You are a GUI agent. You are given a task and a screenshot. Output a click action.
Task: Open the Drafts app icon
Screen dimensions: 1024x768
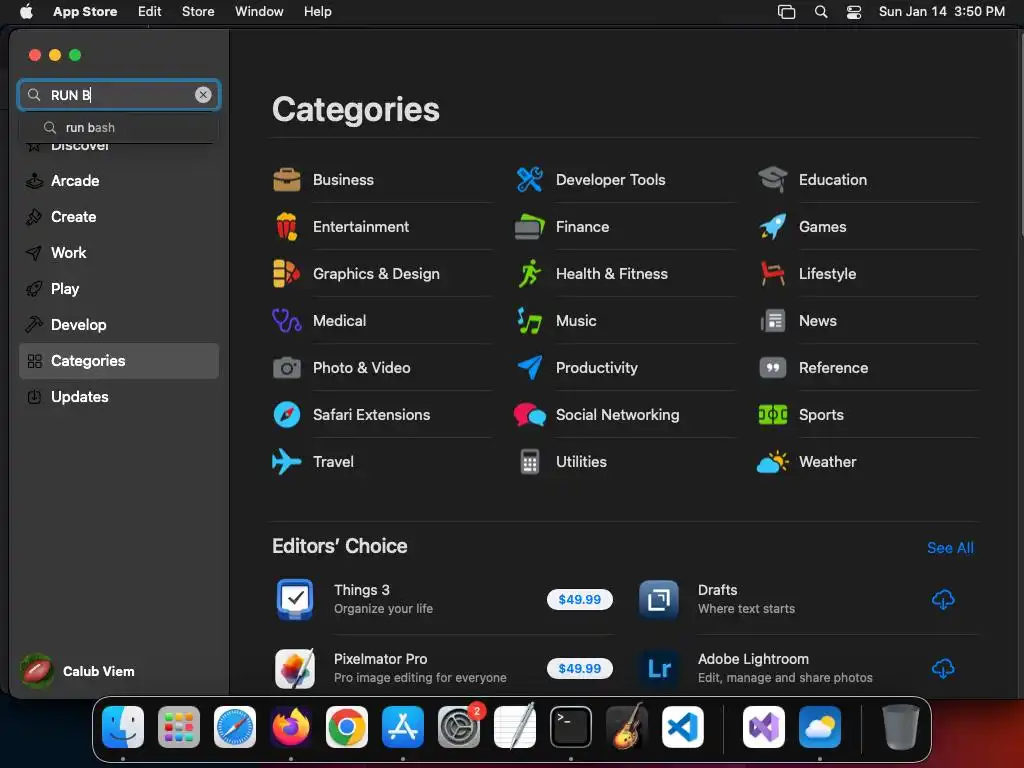(659, 599)
